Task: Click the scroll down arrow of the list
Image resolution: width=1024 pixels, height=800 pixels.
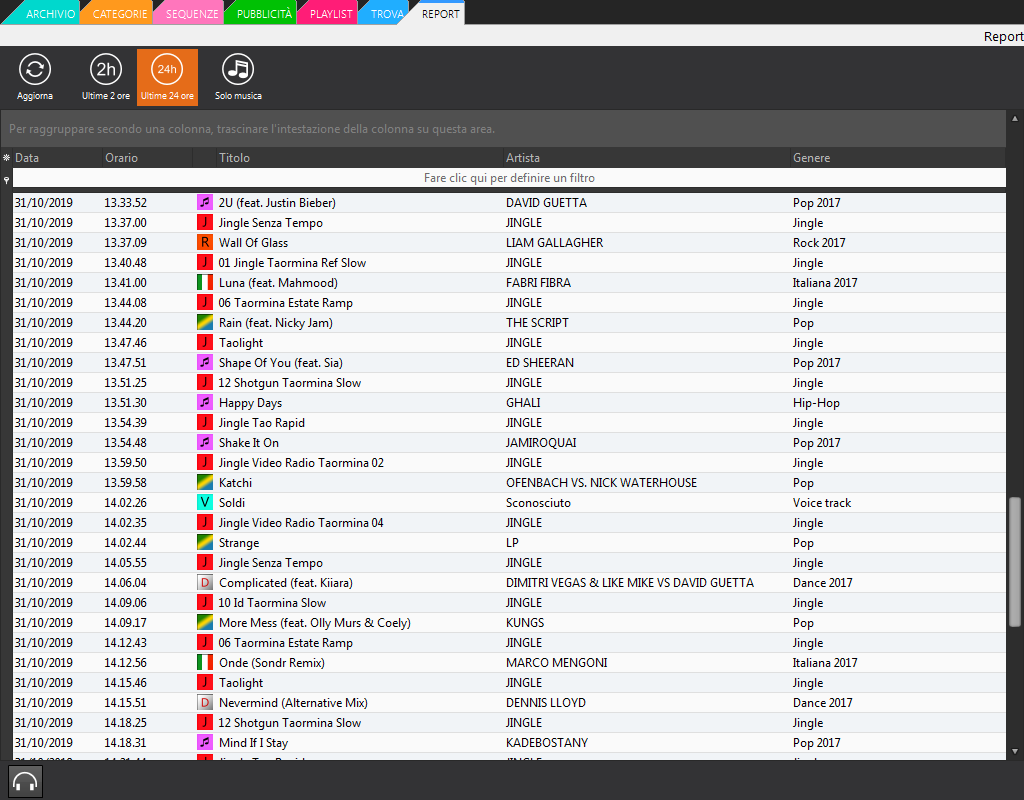Action: [1015, 751]
